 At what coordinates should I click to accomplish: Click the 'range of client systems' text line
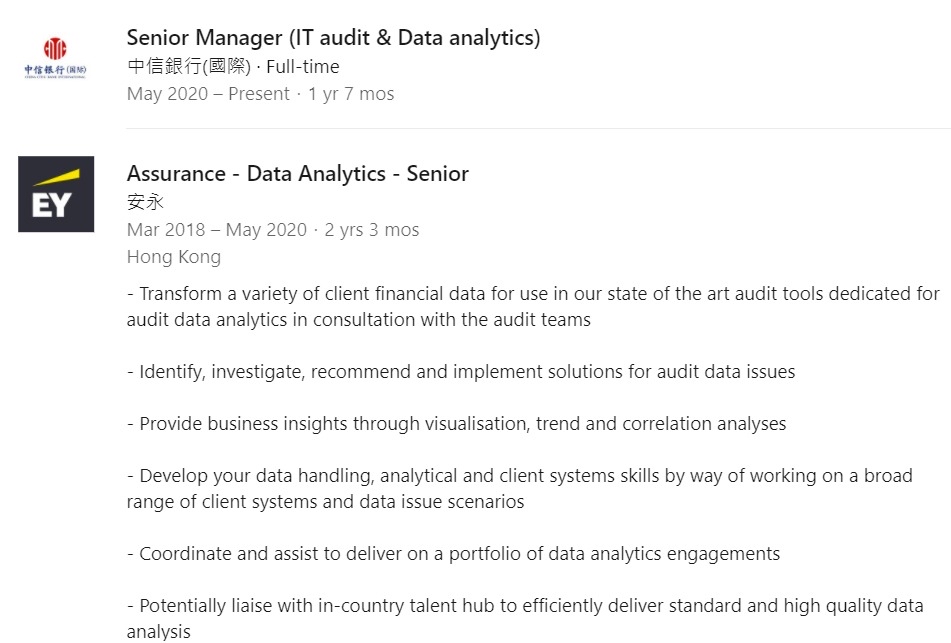point(325,502)
